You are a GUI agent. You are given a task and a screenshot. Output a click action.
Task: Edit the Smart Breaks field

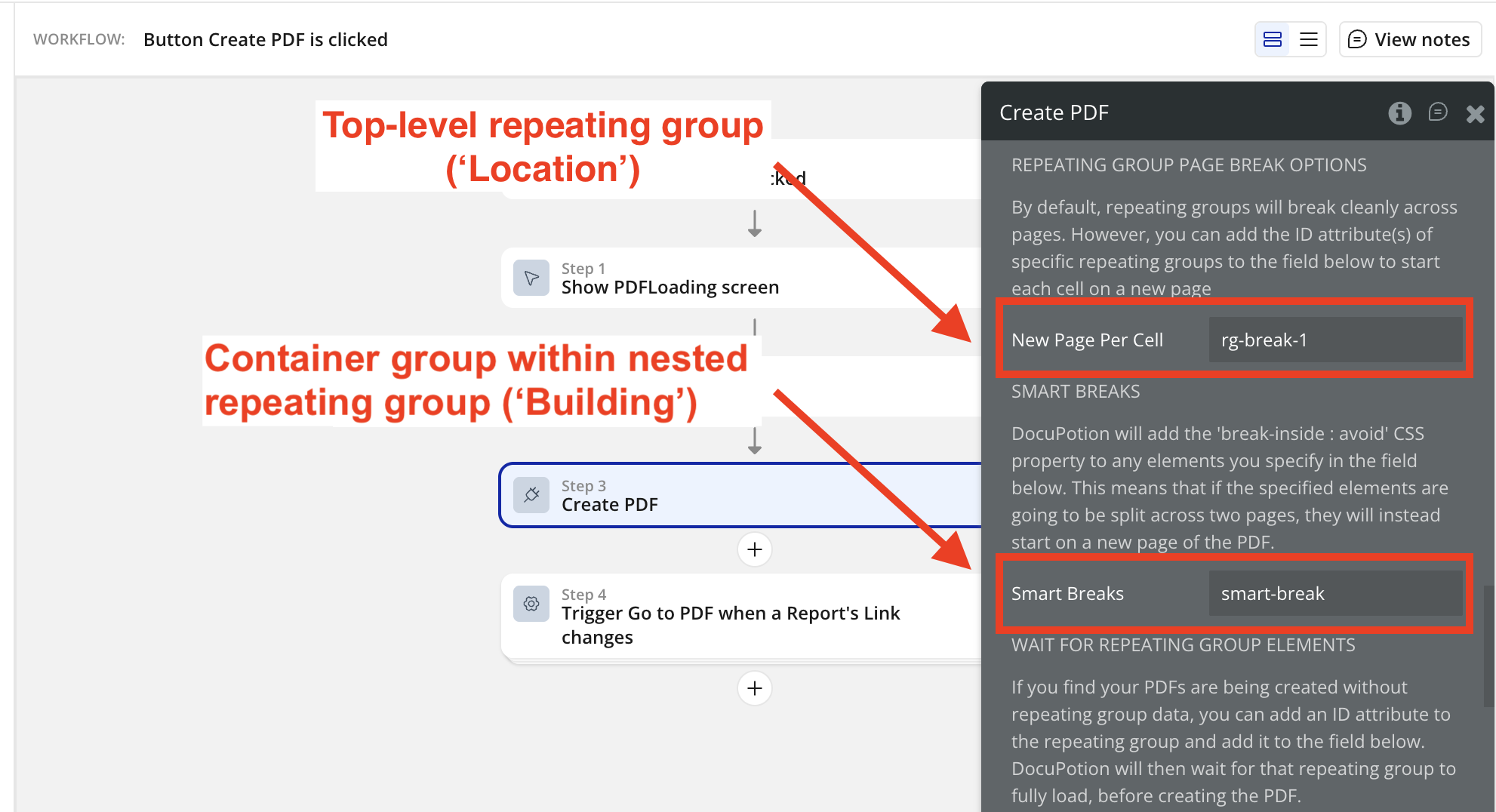pos(1336,593)
